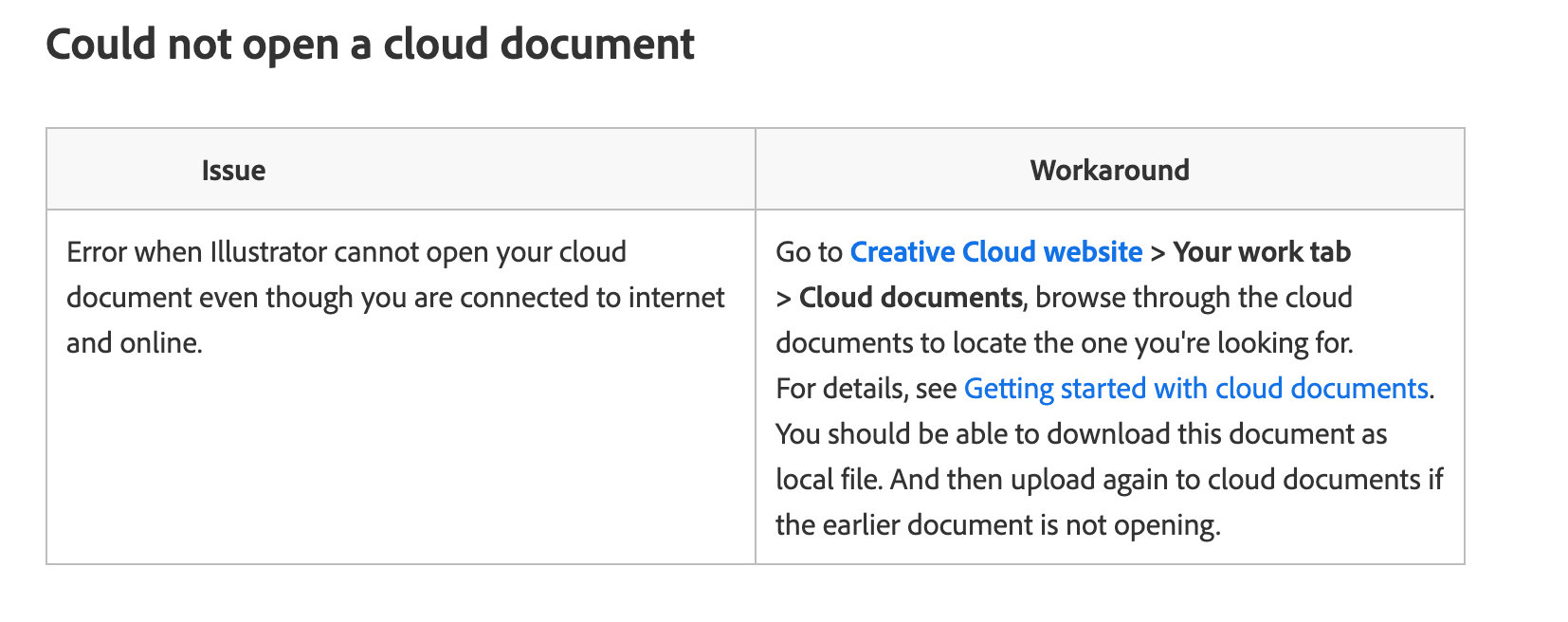The image size is (1568, 622).
Task: Click the bold 'Cloud documents' text
Action: tap(910, 298)
